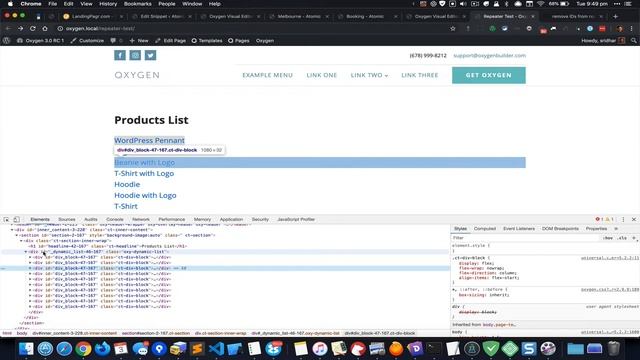Click the Chrome back arrow
This screenshot has width=640, height=360.
[8, 29]
